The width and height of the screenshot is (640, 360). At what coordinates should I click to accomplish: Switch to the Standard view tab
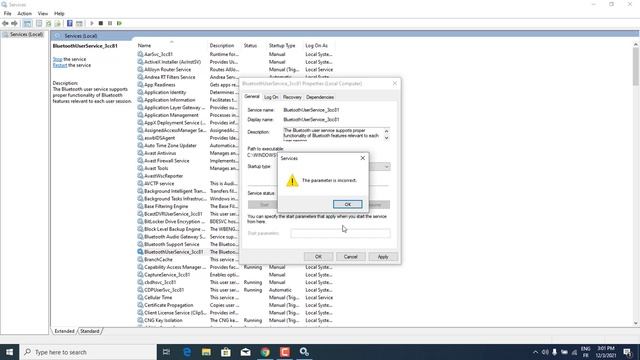pos(90,331)
